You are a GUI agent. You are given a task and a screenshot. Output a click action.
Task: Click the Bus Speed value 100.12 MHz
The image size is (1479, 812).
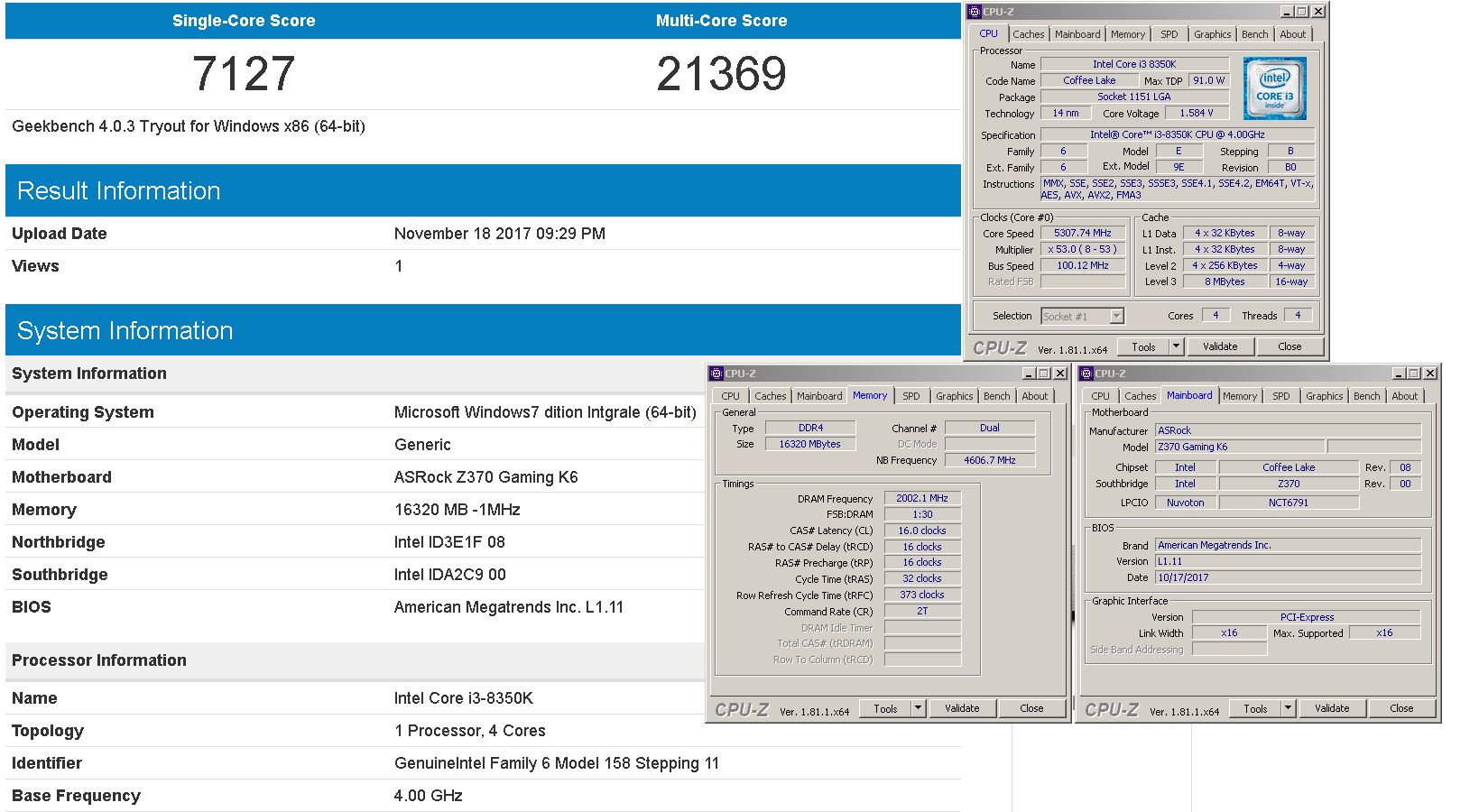click(1083, 265)
